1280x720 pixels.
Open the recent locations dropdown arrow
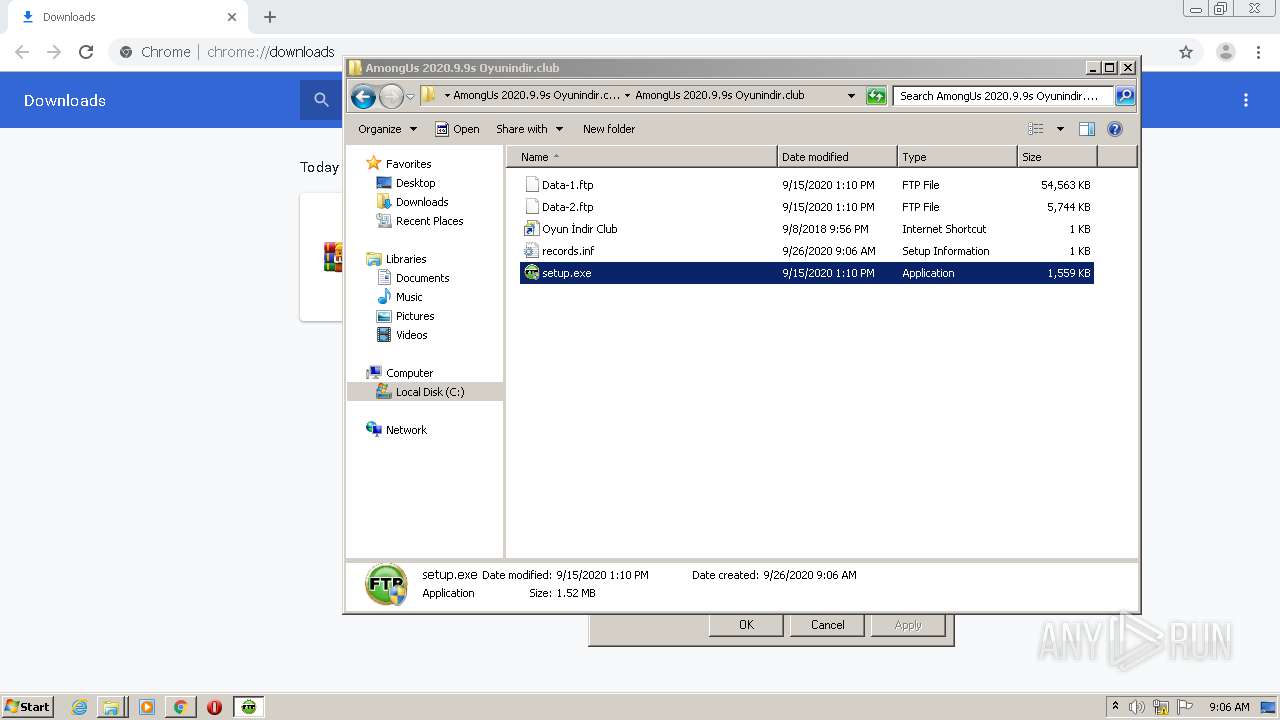coord(410,97)
